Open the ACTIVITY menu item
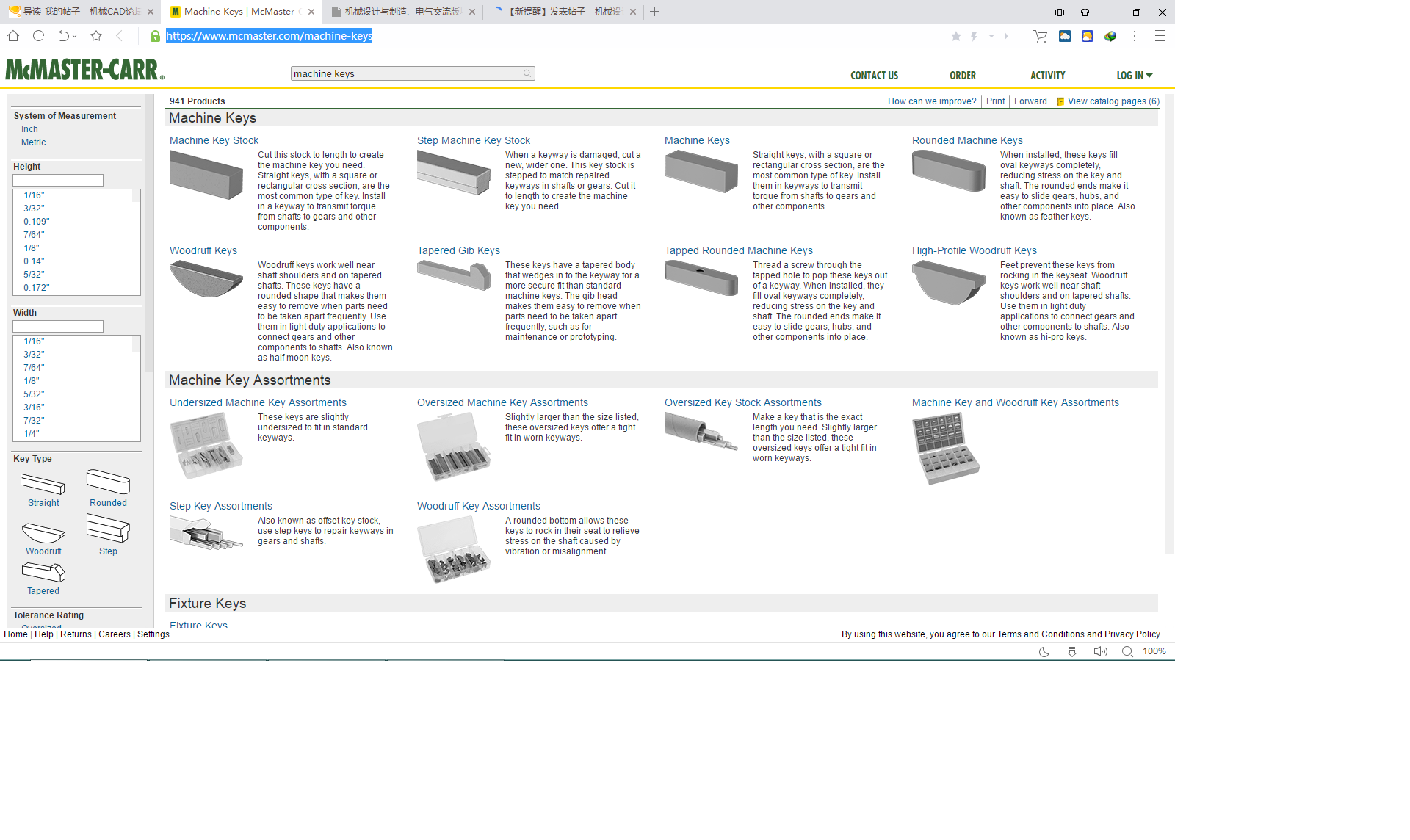Screen dimensions: 1410x840 (1047, 76)
